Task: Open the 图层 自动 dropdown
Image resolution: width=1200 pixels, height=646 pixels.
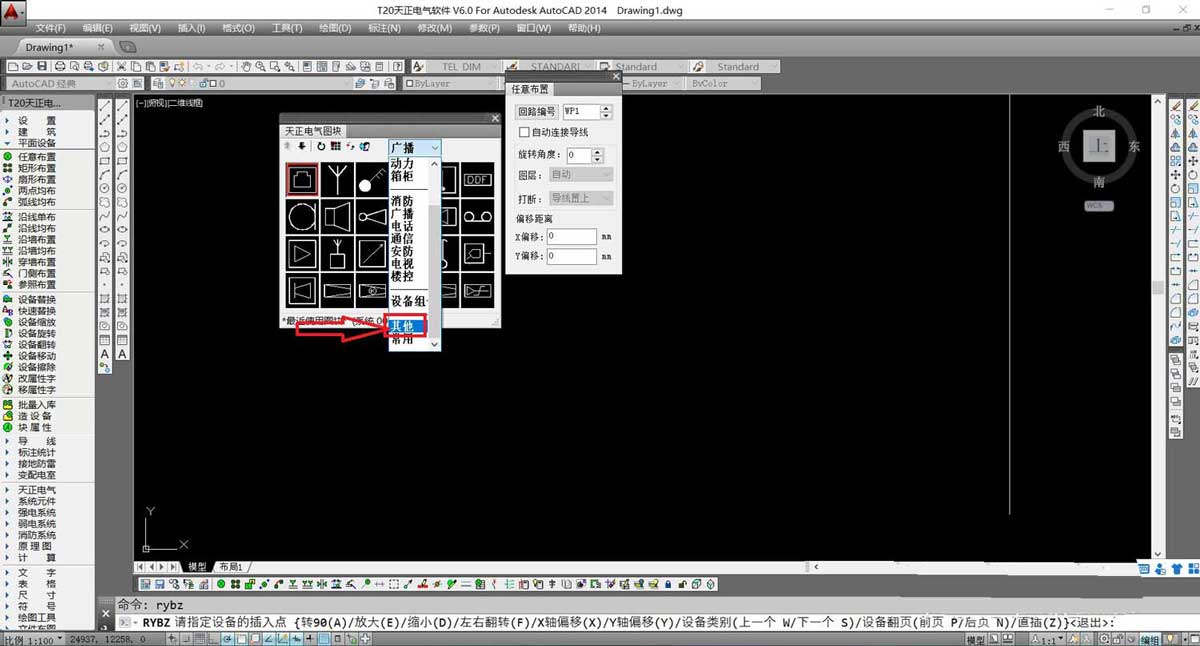Action: (x=580, y=175)
